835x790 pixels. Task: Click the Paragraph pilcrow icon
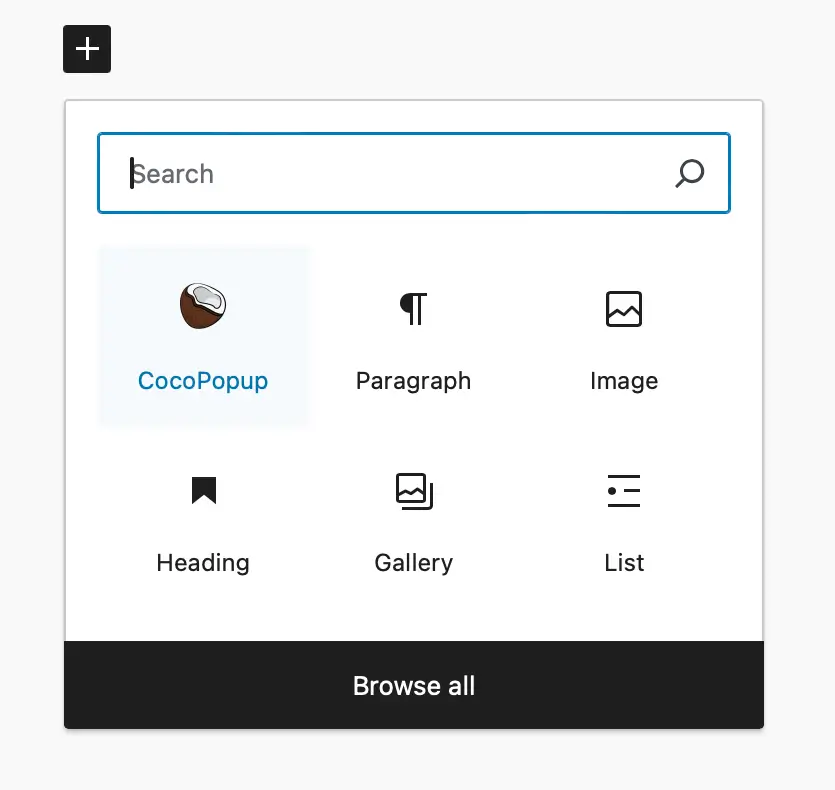coord(413,309)
